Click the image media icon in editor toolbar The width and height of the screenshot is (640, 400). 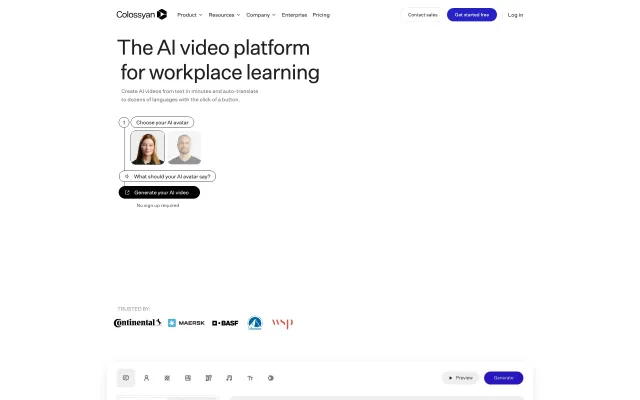tap(188, 378)
